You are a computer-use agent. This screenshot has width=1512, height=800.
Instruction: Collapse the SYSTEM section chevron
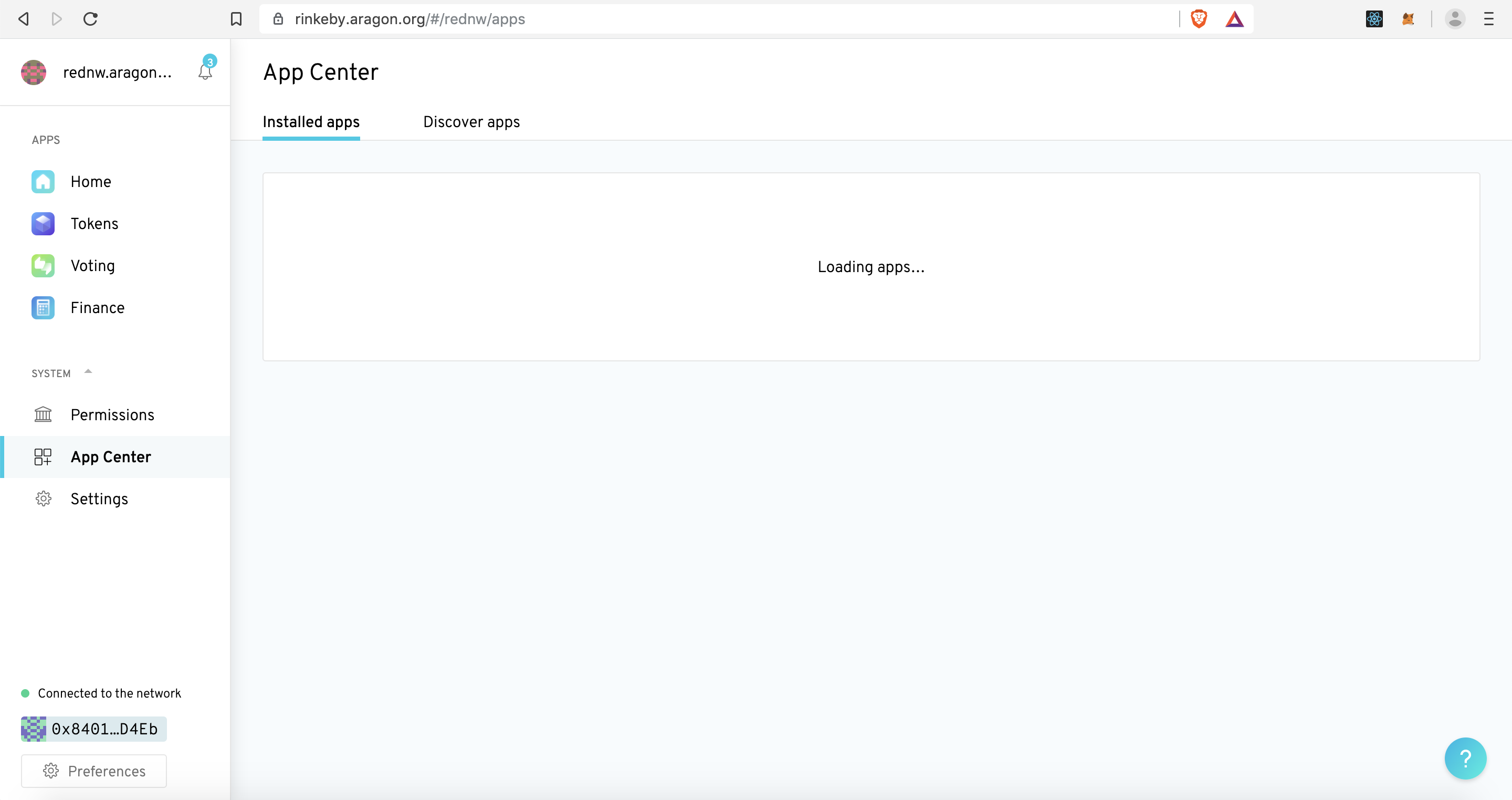[x=88, y=371]
